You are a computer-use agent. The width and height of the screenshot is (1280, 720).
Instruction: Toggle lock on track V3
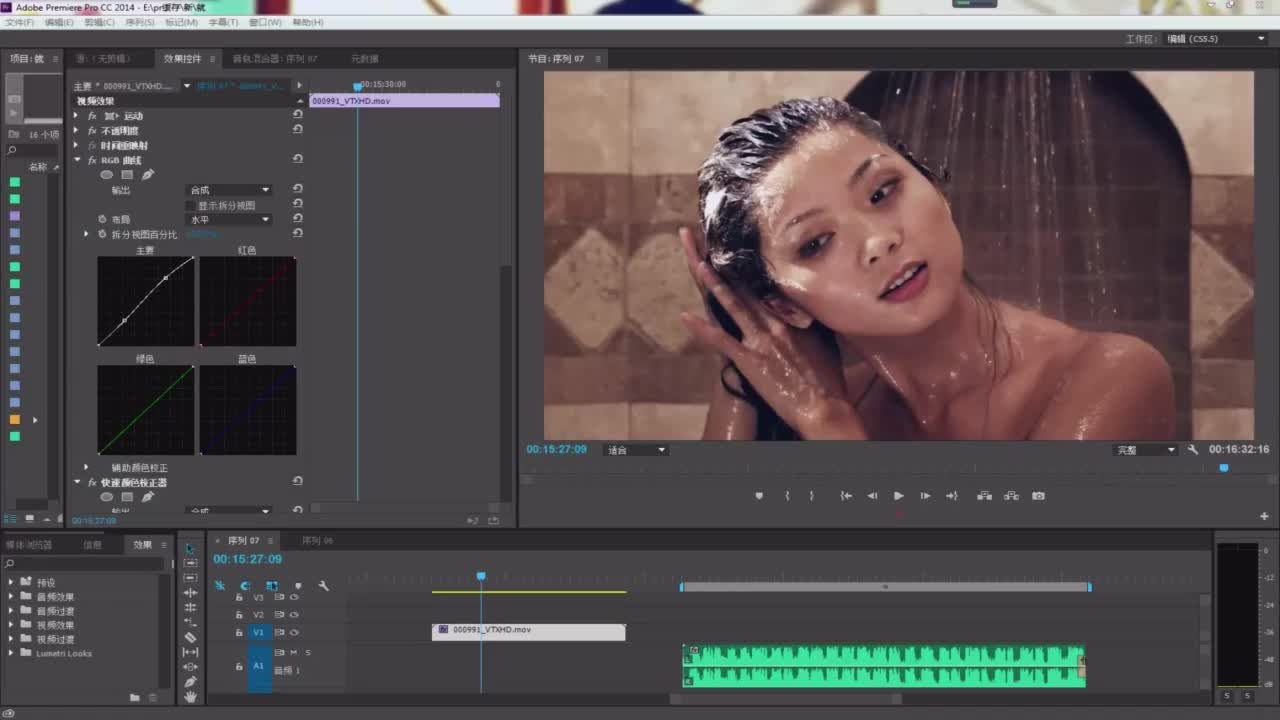(239, 597)
